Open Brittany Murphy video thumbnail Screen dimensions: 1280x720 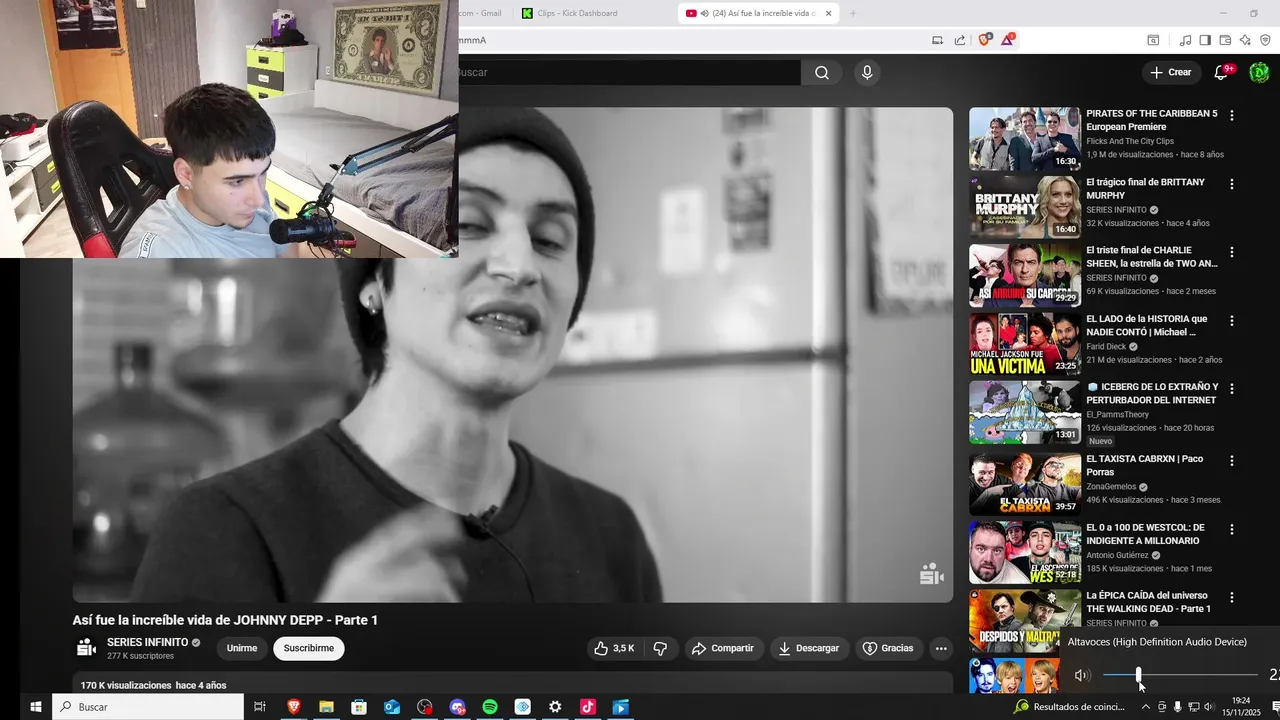1025,207
